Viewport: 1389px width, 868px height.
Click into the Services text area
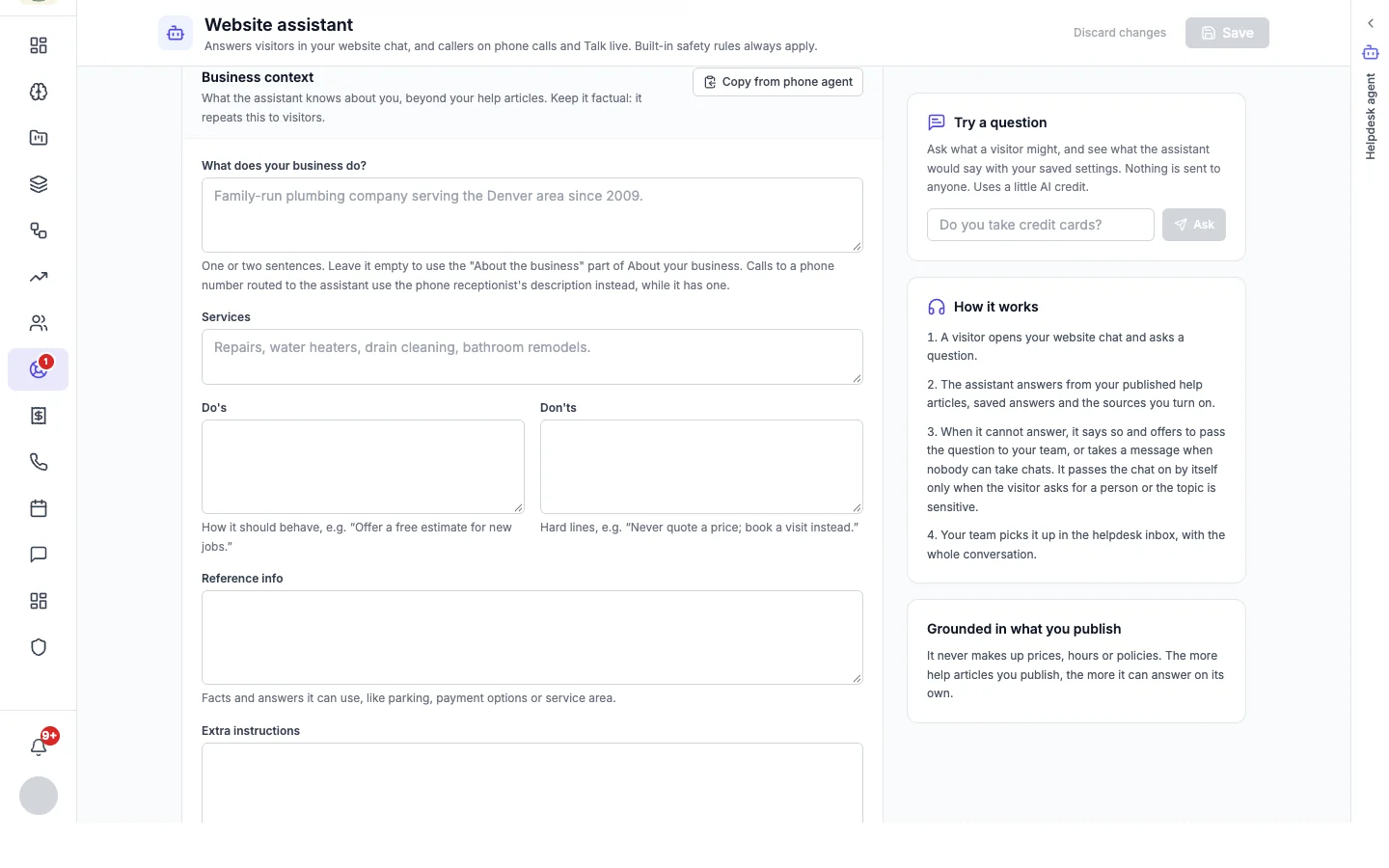click(532, 357)
